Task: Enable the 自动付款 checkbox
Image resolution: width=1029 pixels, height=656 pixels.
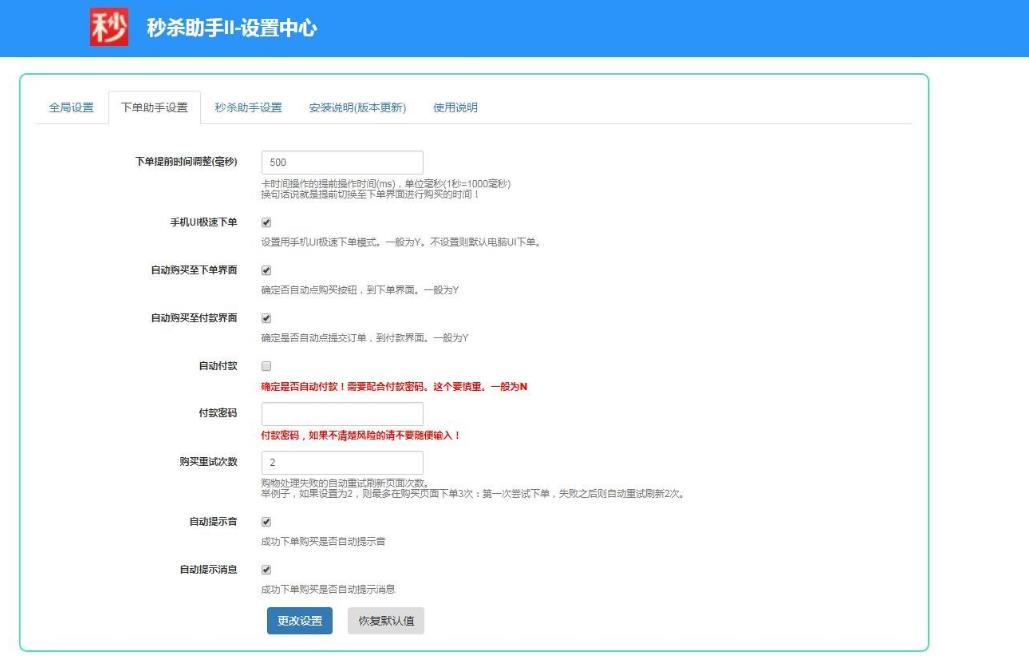Action: [x=266, y=367]
